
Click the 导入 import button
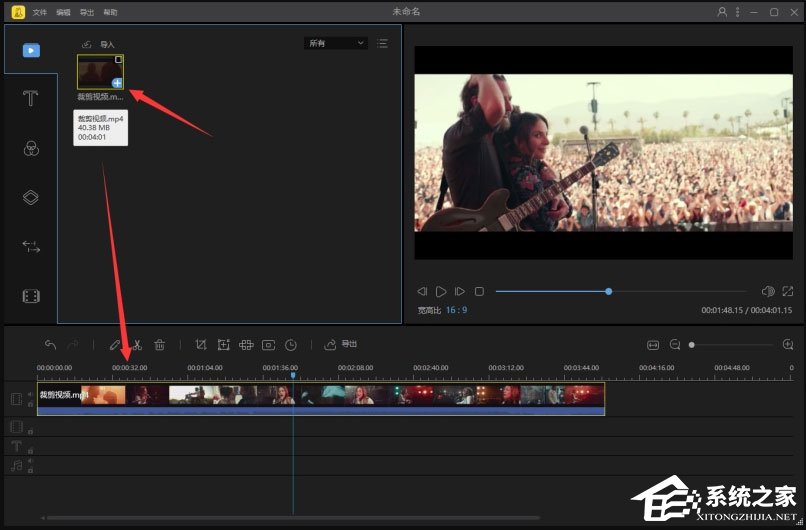click(x=107, y=44)
